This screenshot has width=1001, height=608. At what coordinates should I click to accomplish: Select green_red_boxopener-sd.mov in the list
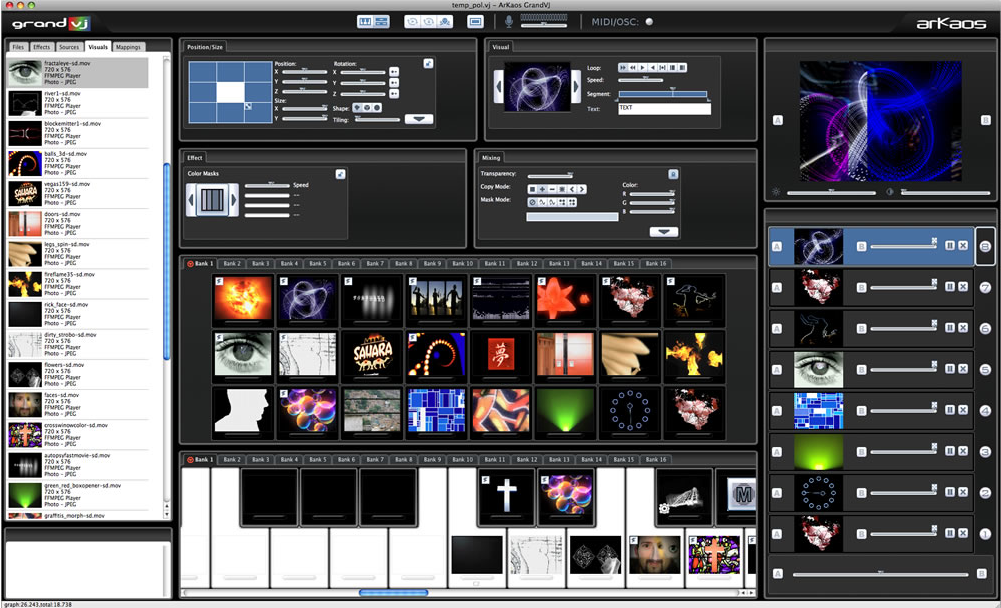coord(78,495)
